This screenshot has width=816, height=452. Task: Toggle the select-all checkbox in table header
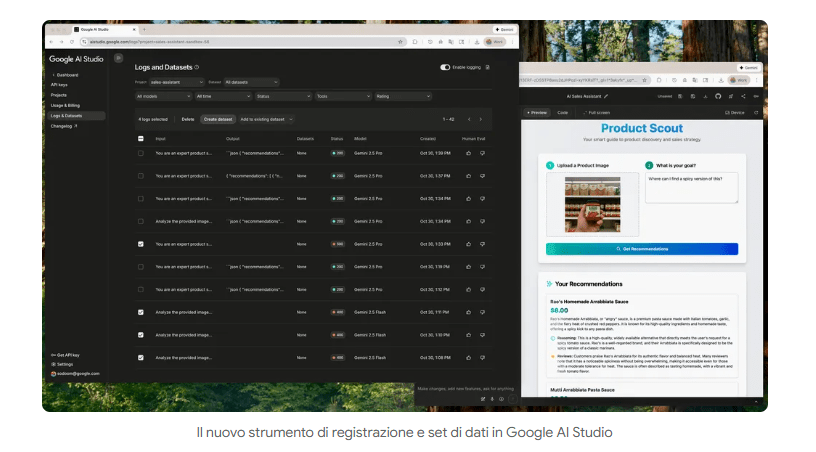click(141, 139)
